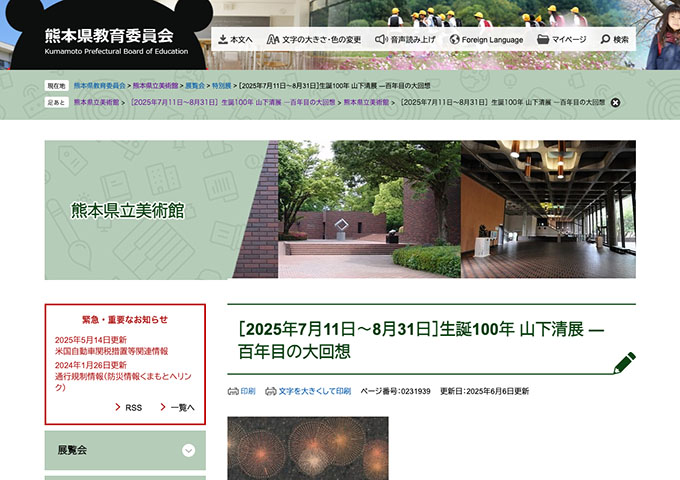Open 通行規制情報 防災情報くまもと notice
This screenshot has width=680, height=480.
coord(123,382)
